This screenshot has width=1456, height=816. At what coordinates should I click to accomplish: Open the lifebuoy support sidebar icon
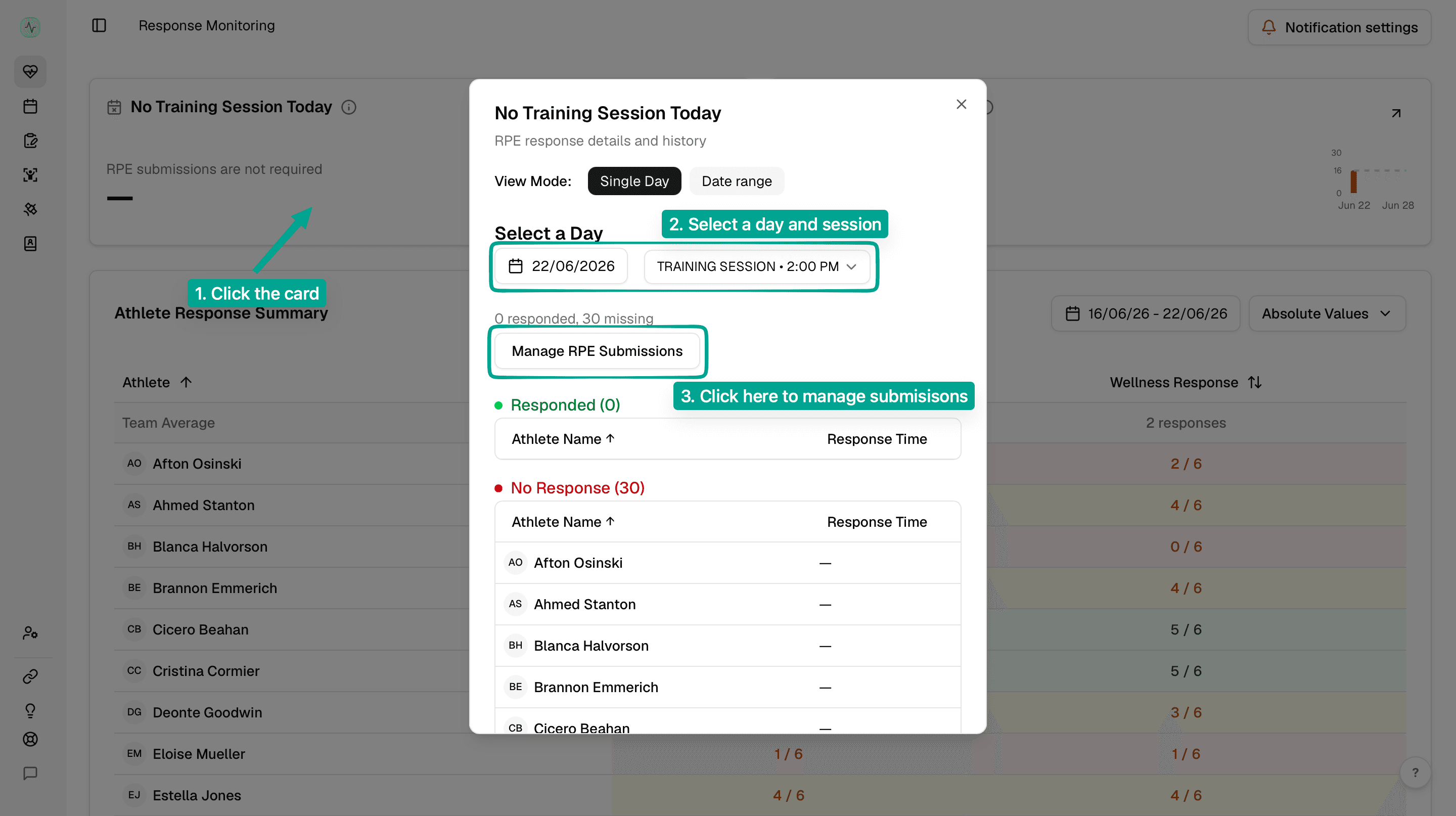tap(30, 739)
